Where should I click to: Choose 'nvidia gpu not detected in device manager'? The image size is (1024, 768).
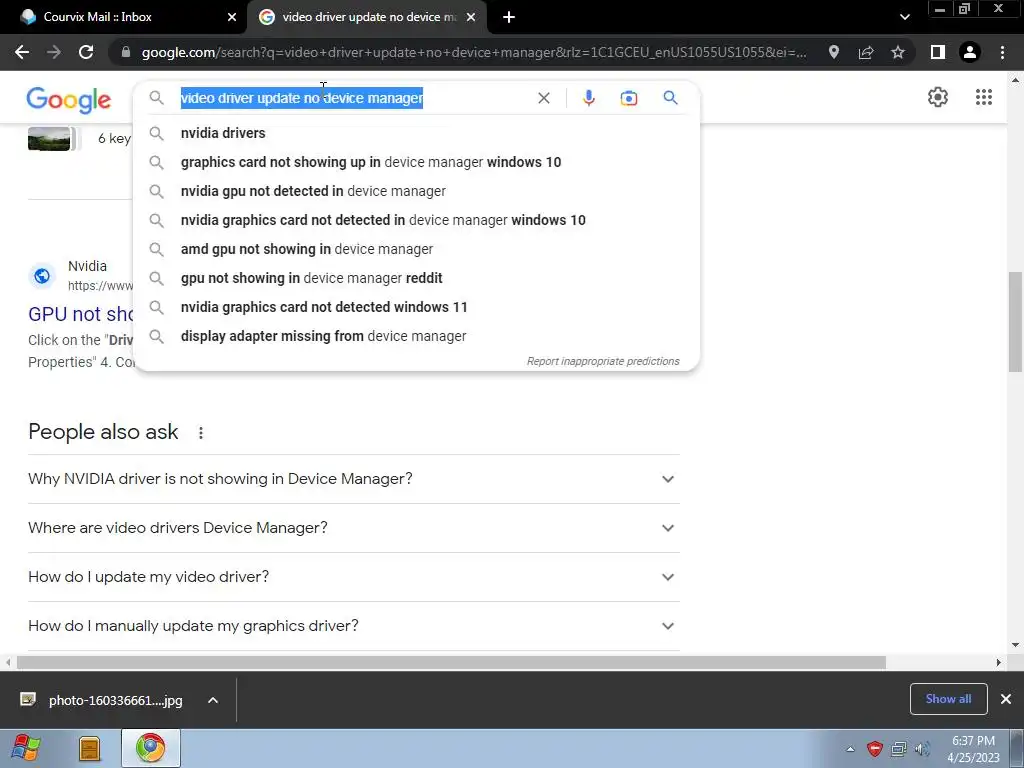[417, 191]
